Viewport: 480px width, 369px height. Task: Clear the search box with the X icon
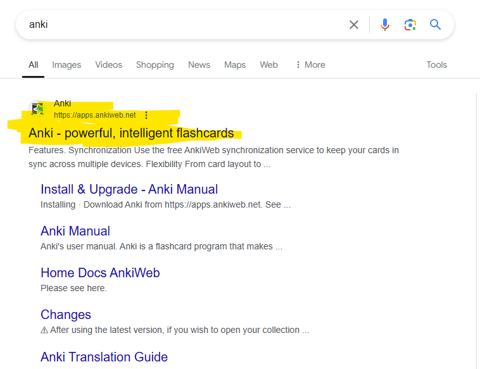[x=354, y=25]
